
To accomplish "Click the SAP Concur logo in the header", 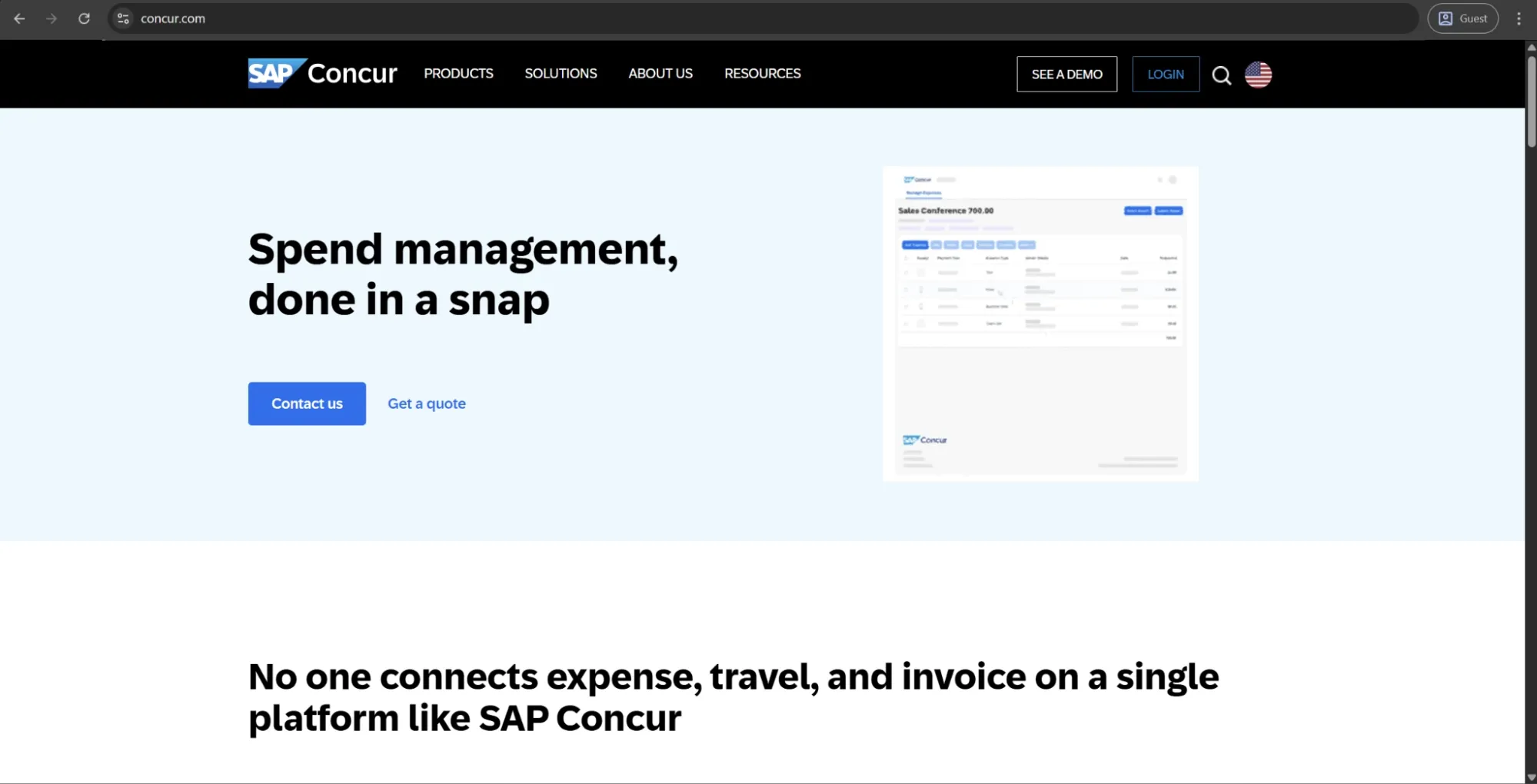I will pos(322,73).
